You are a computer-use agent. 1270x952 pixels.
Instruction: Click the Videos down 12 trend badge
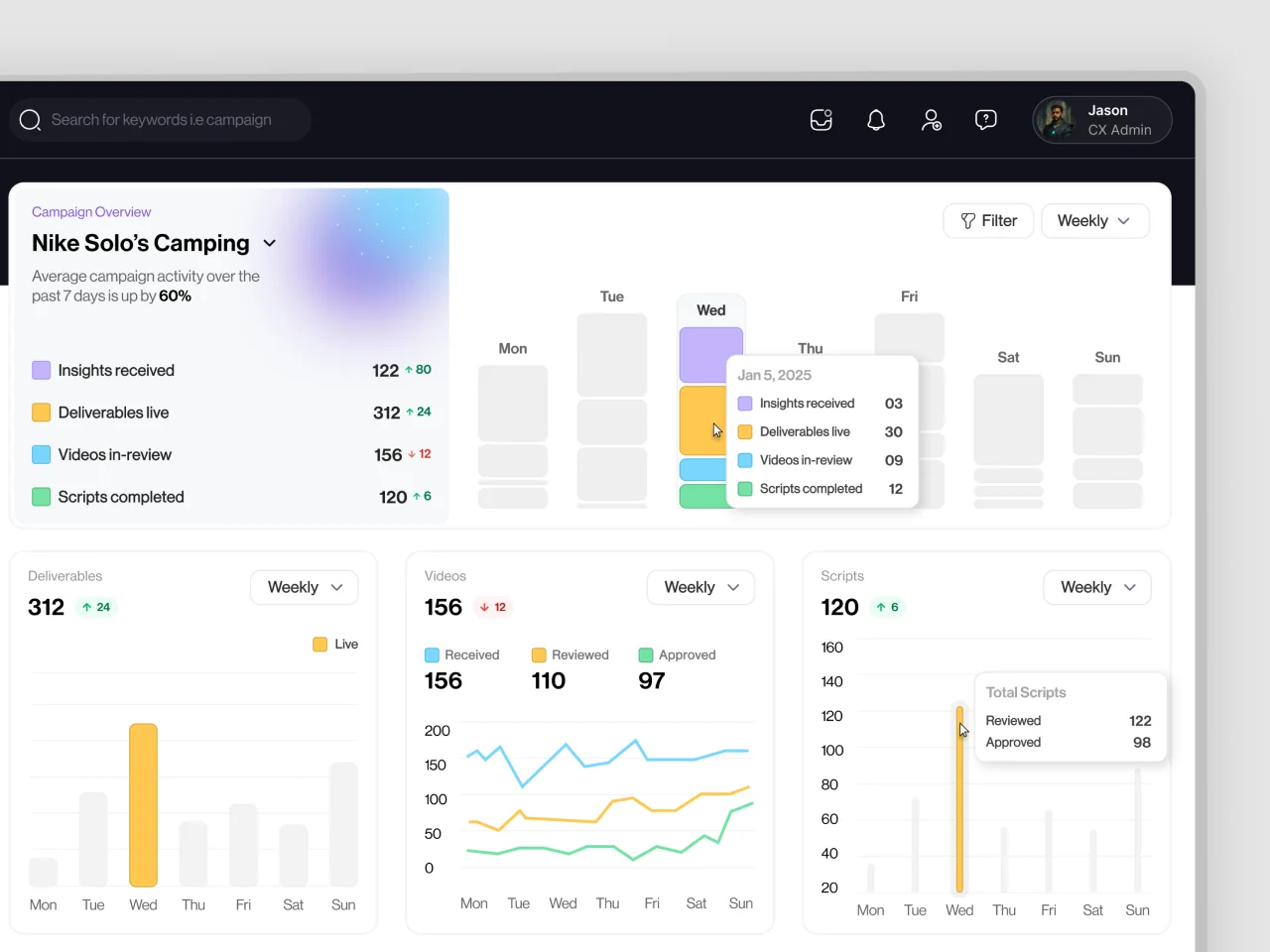493,607
